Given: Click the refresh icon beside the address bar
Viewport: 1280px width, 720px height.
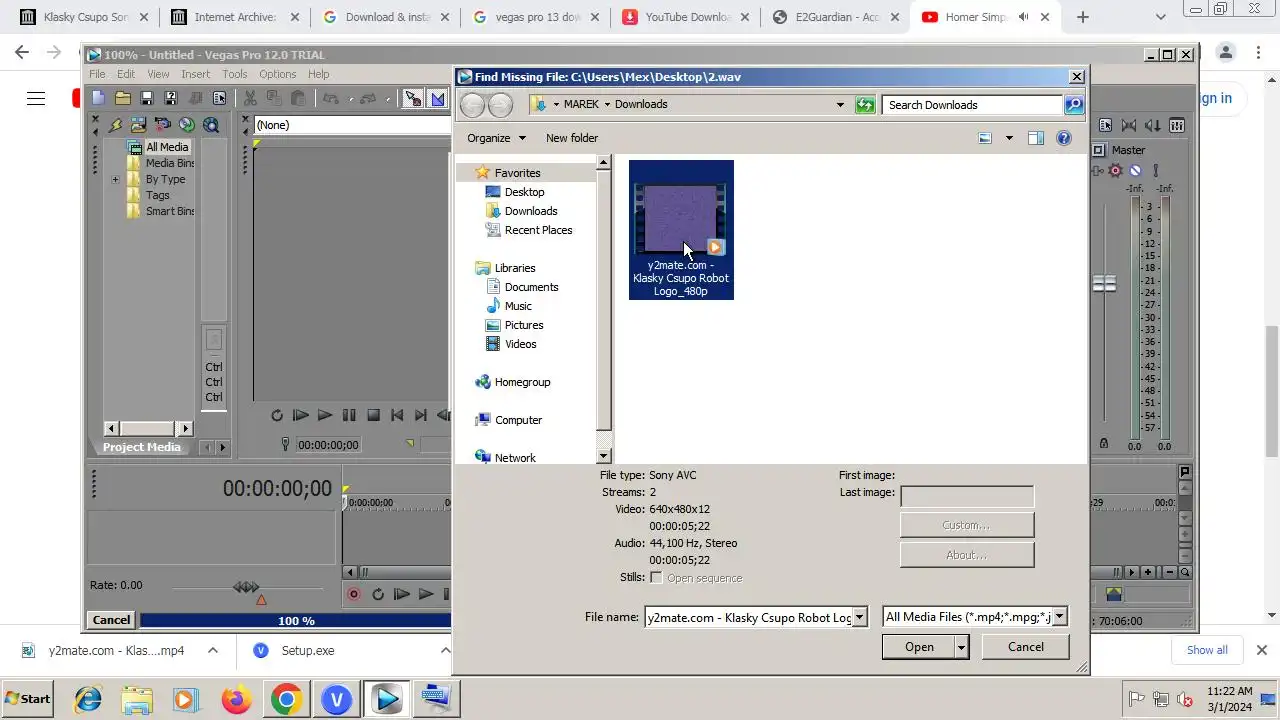Looking at the screenshot, I should (866, 105).
